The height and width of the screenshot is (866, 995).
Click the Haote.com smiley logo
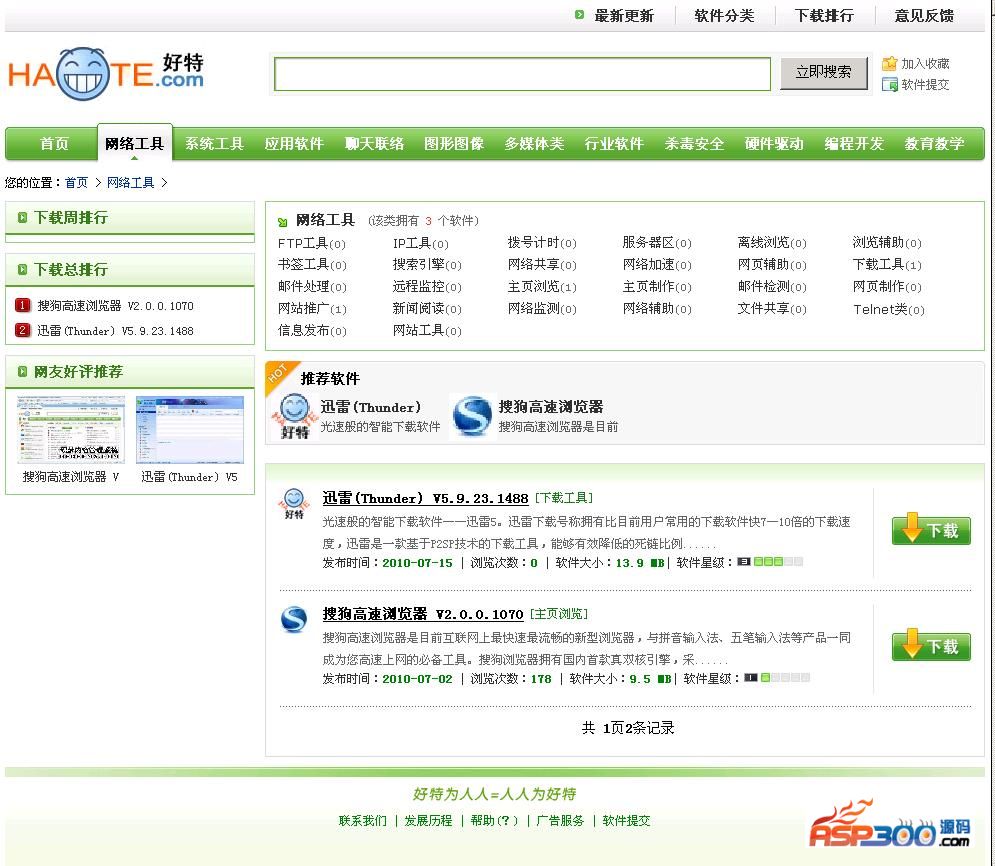[x=106, y=74]
